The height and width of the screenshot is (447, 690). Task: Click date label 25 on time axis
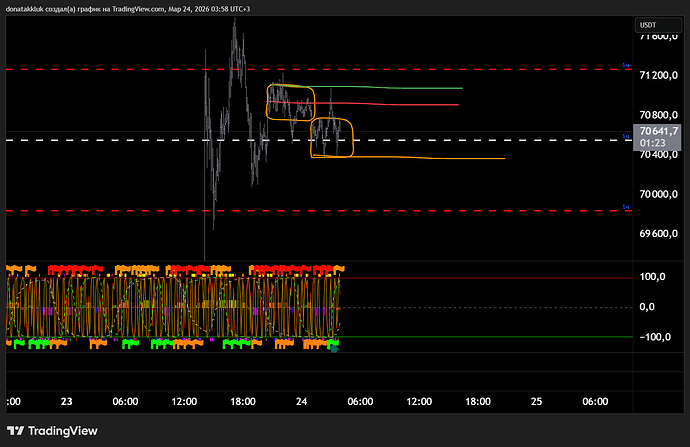(x=536, y=401)
